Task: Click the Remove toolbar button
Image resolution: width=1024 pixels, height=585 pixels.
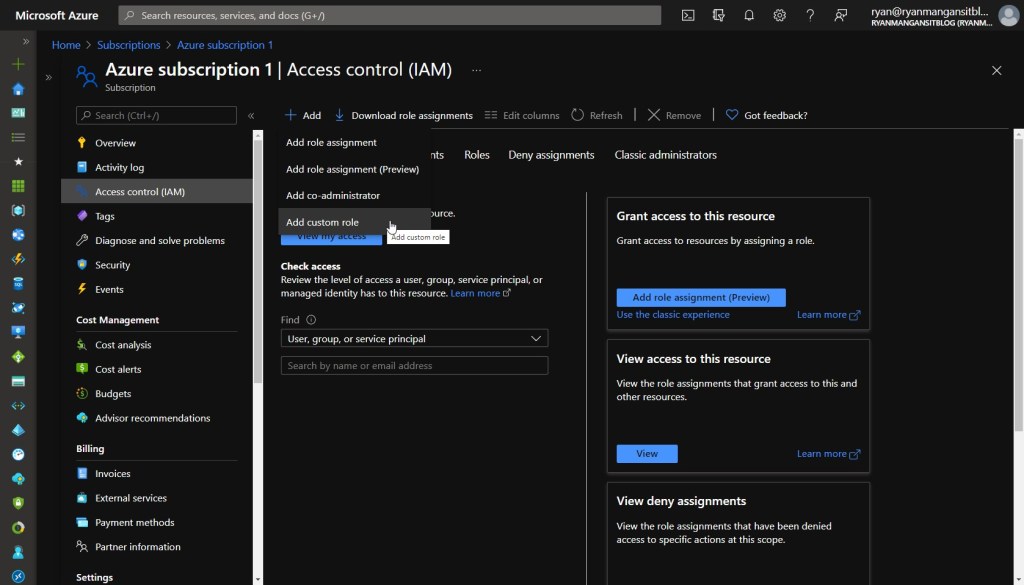Action: tap(674, 115)
